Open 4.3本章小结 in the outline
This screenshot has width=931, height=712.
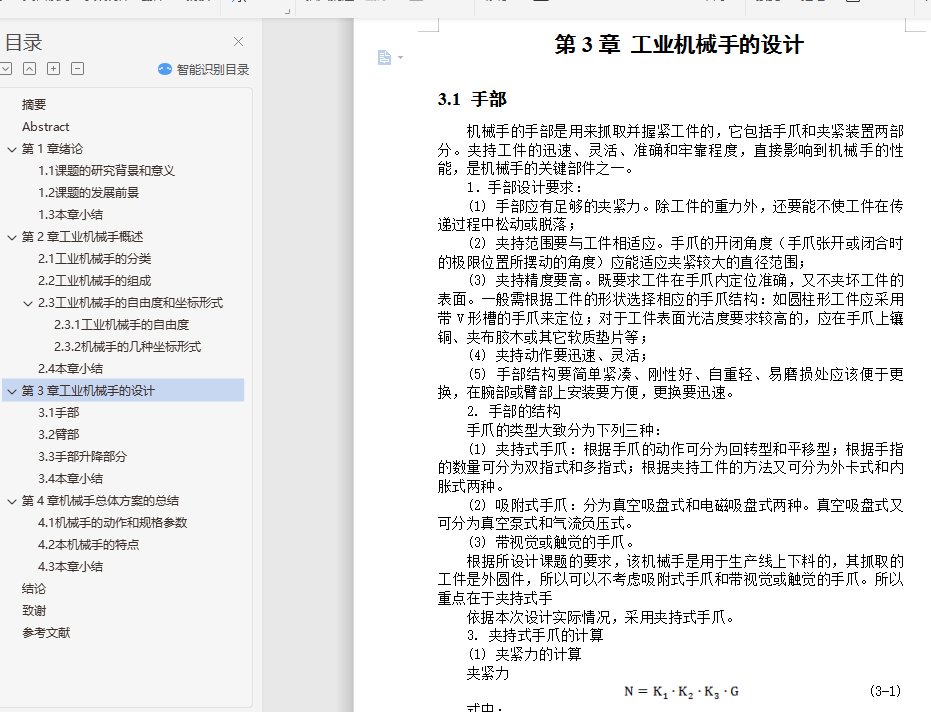(71, 567)
